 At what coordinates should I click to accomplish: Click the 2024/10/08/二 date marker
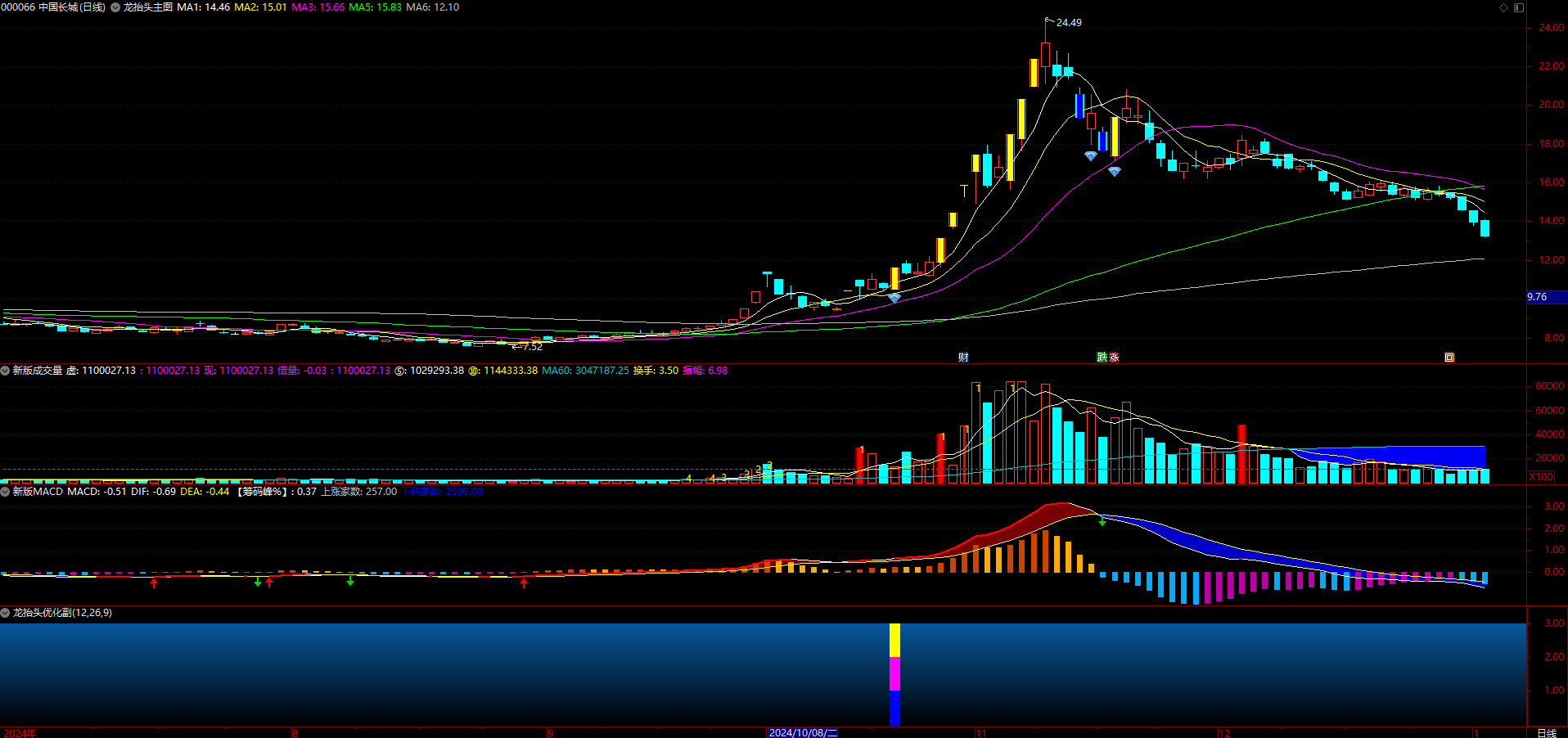pyautogui.click(x=803, y=733)
